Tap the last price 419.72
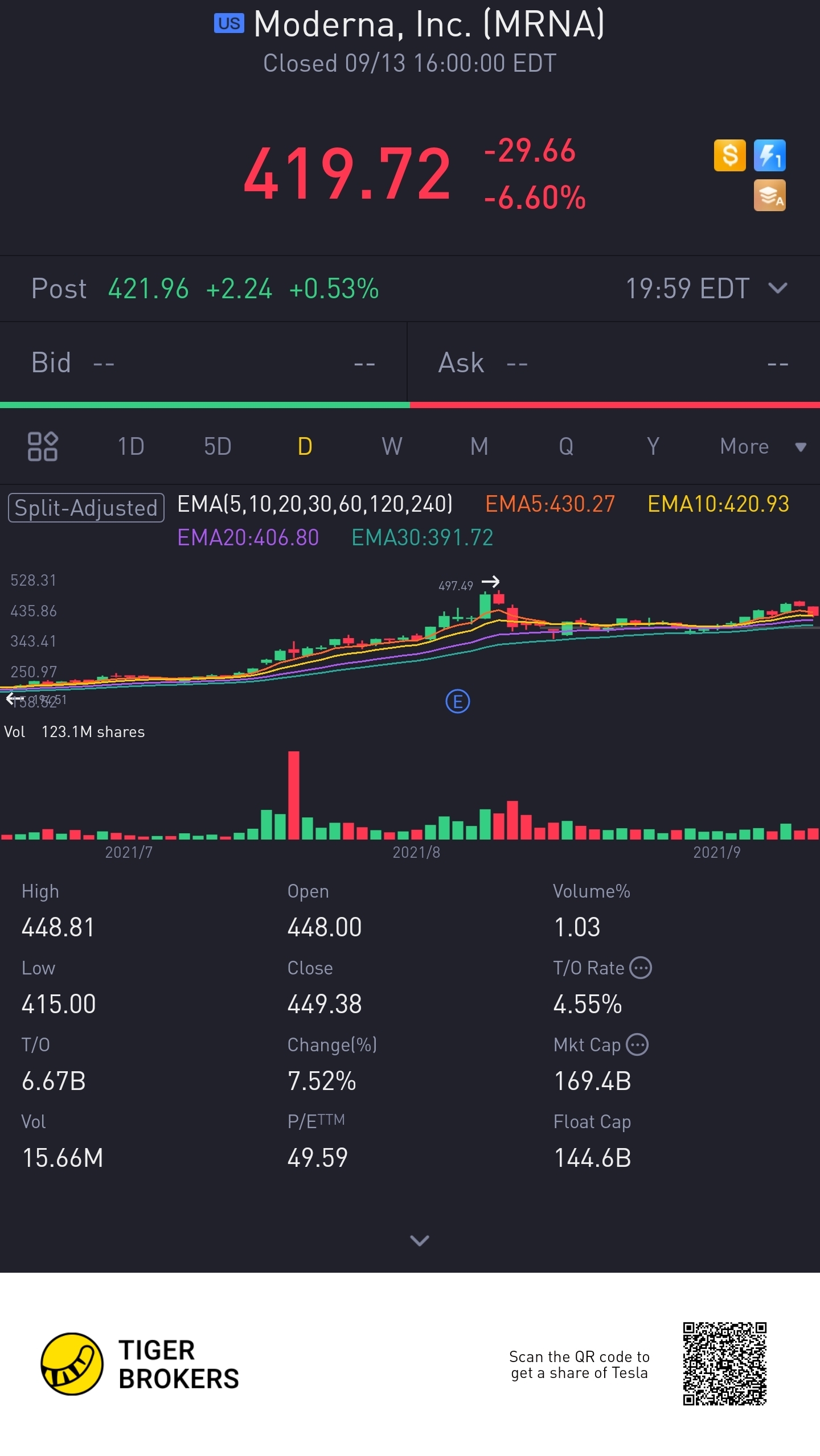Screen dimensions: 820x1456 [x=348, y=174]
